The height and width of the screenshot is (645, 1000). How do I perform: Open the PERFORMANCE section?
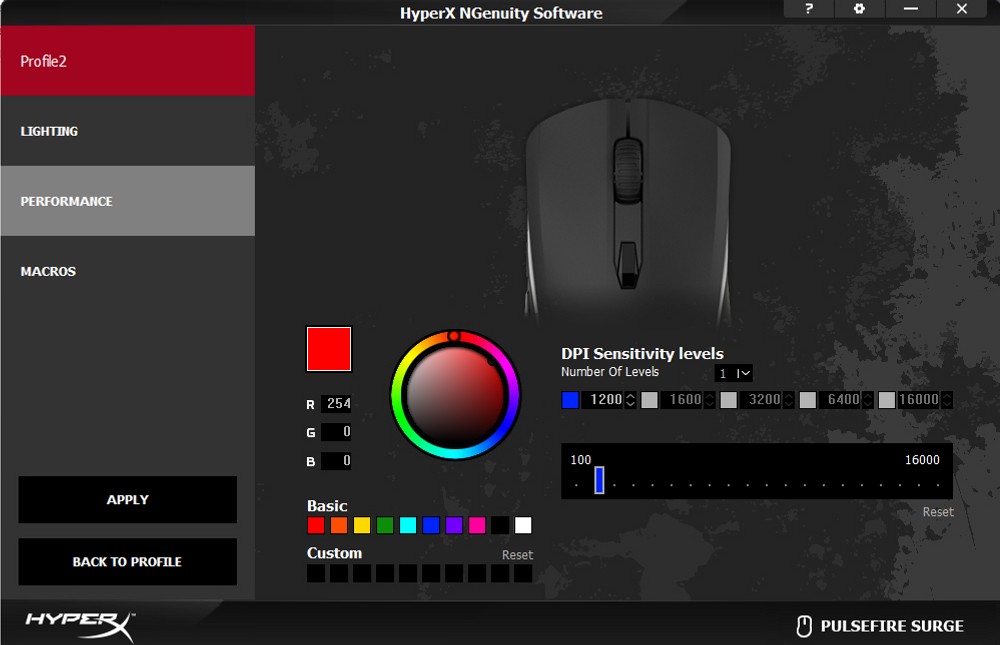tap(128, 201)
